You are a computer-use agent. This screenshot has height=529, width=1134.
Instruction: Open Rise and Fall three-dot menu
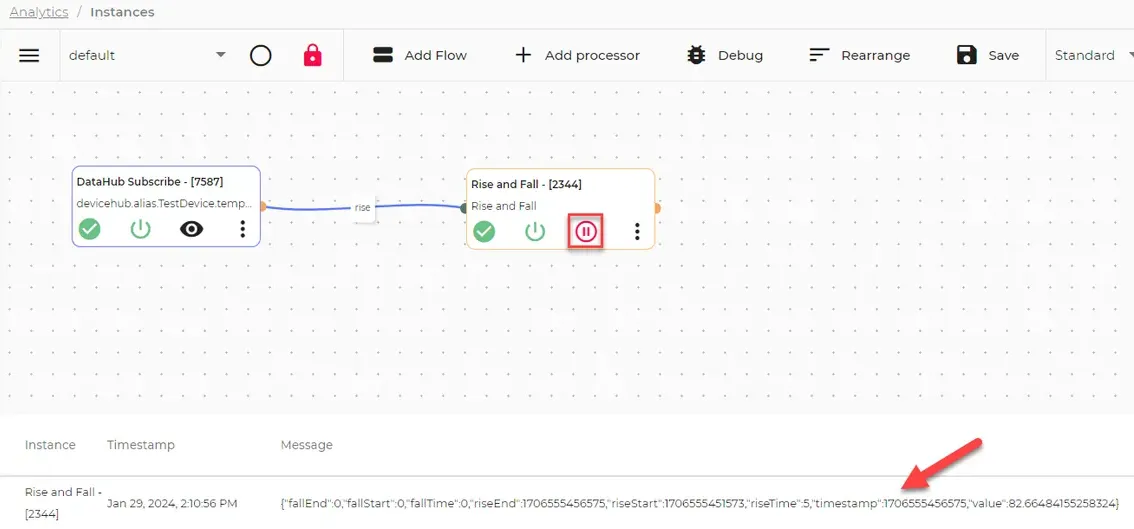coord(636,232)
